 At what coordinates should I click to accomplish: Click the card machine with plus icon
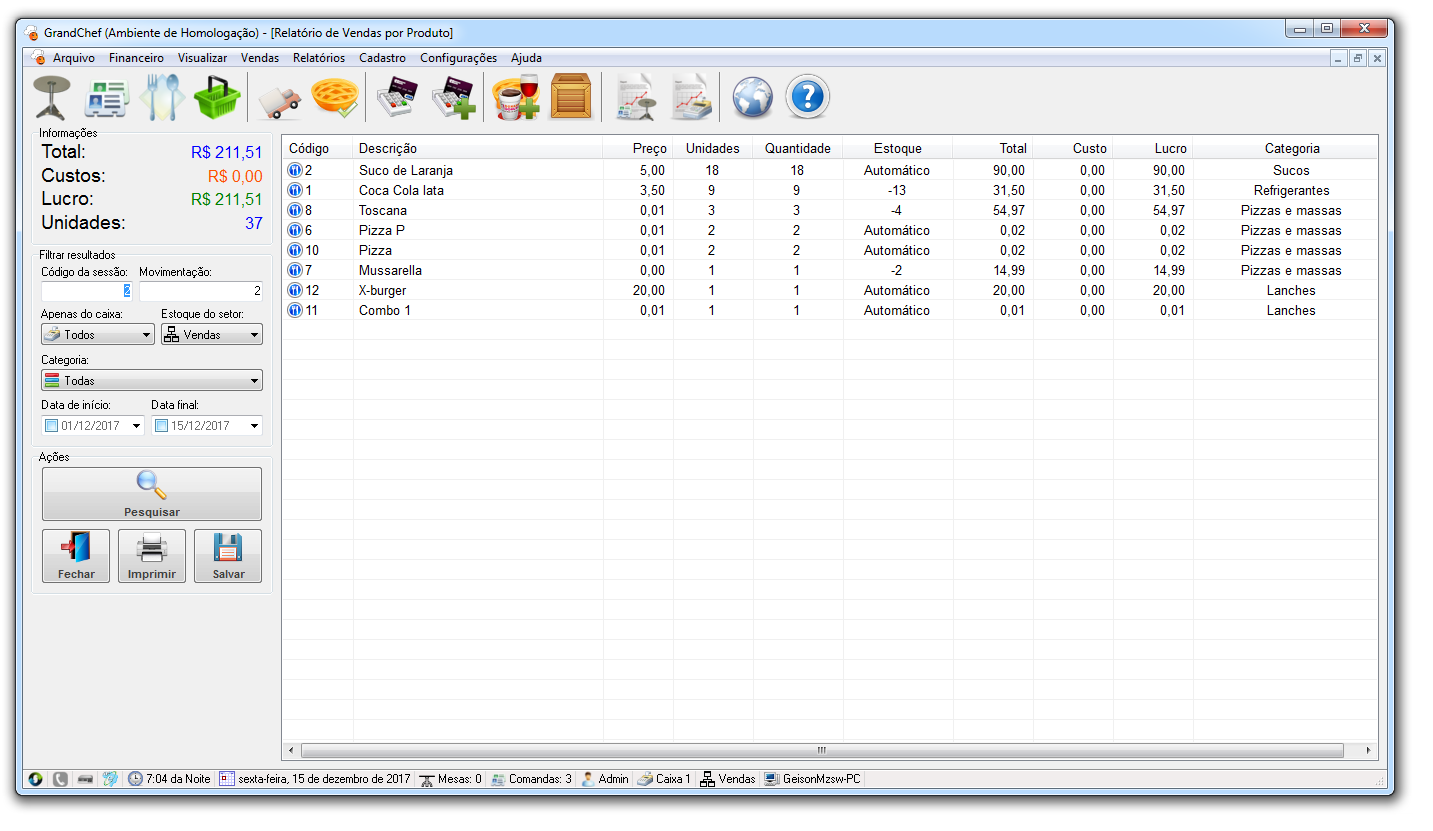pos(453,98)
